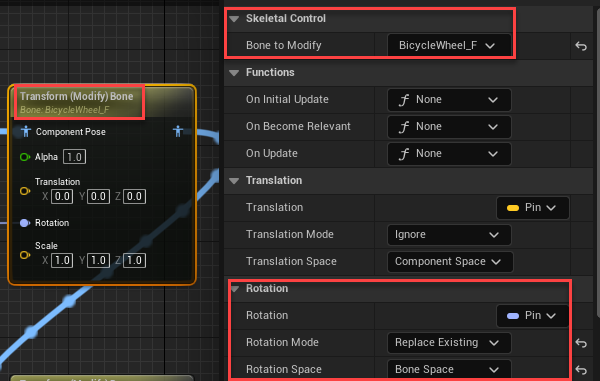Click the Component Pose output pin

pos(178,132)
